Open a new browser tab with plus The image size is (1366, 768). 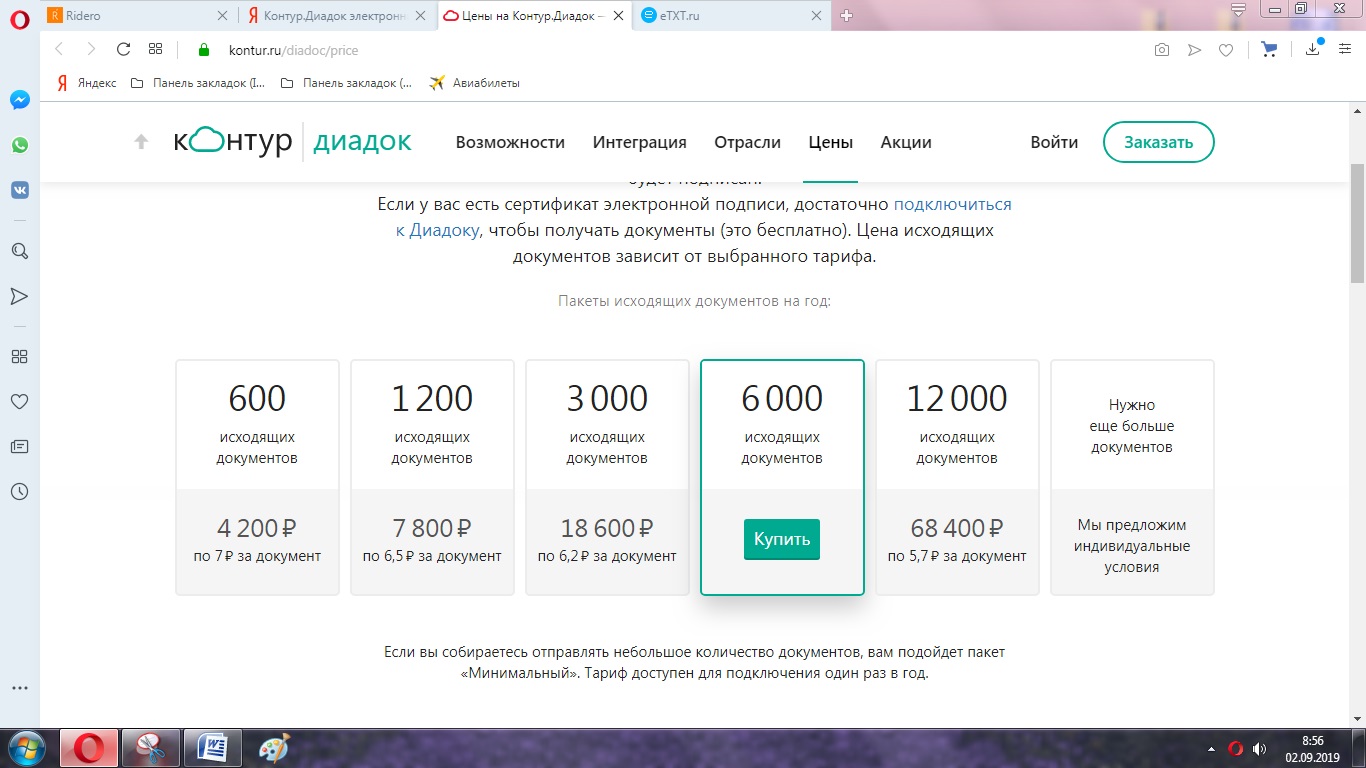[847, 15]
